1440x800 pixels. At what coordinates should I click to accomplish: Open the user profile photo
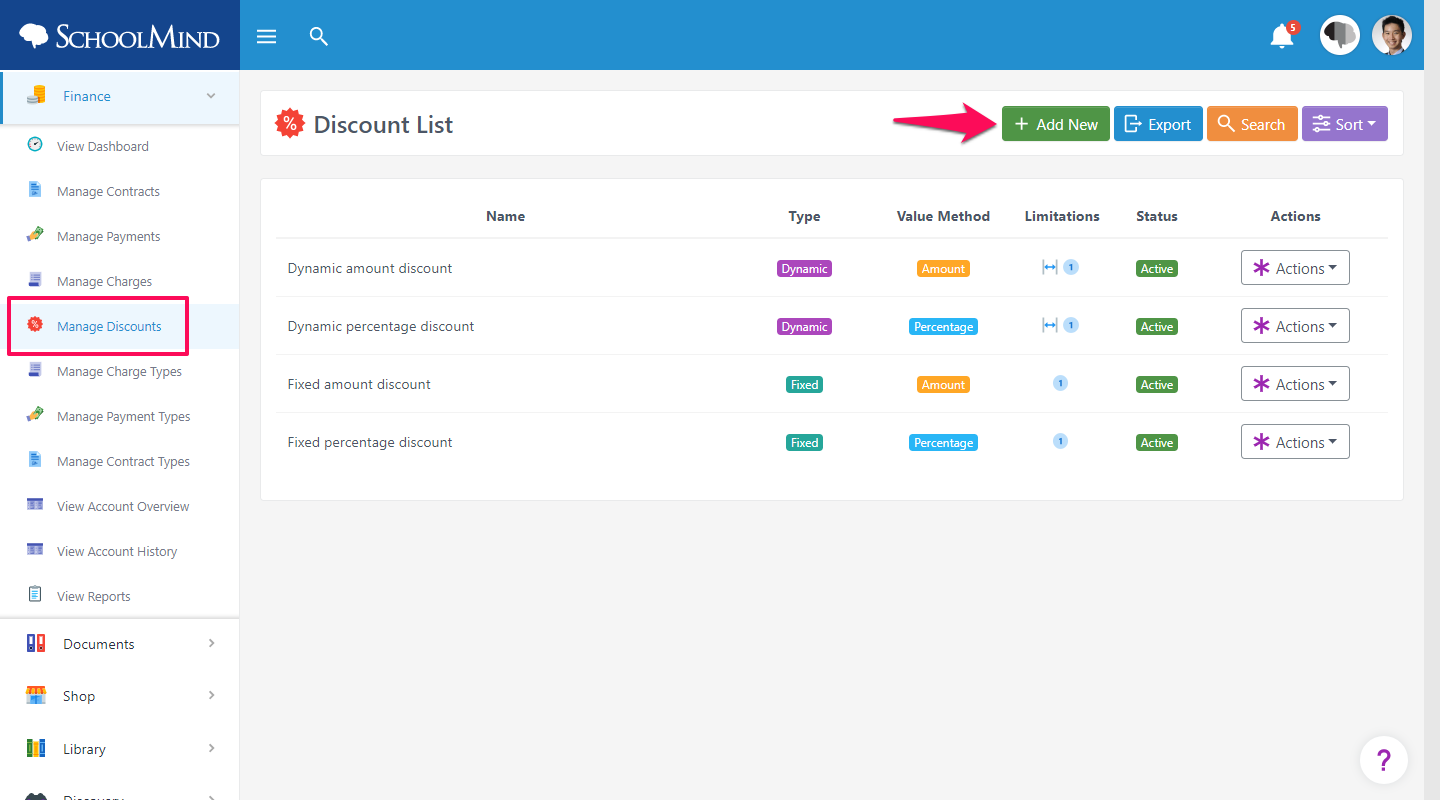[1391, 35]
